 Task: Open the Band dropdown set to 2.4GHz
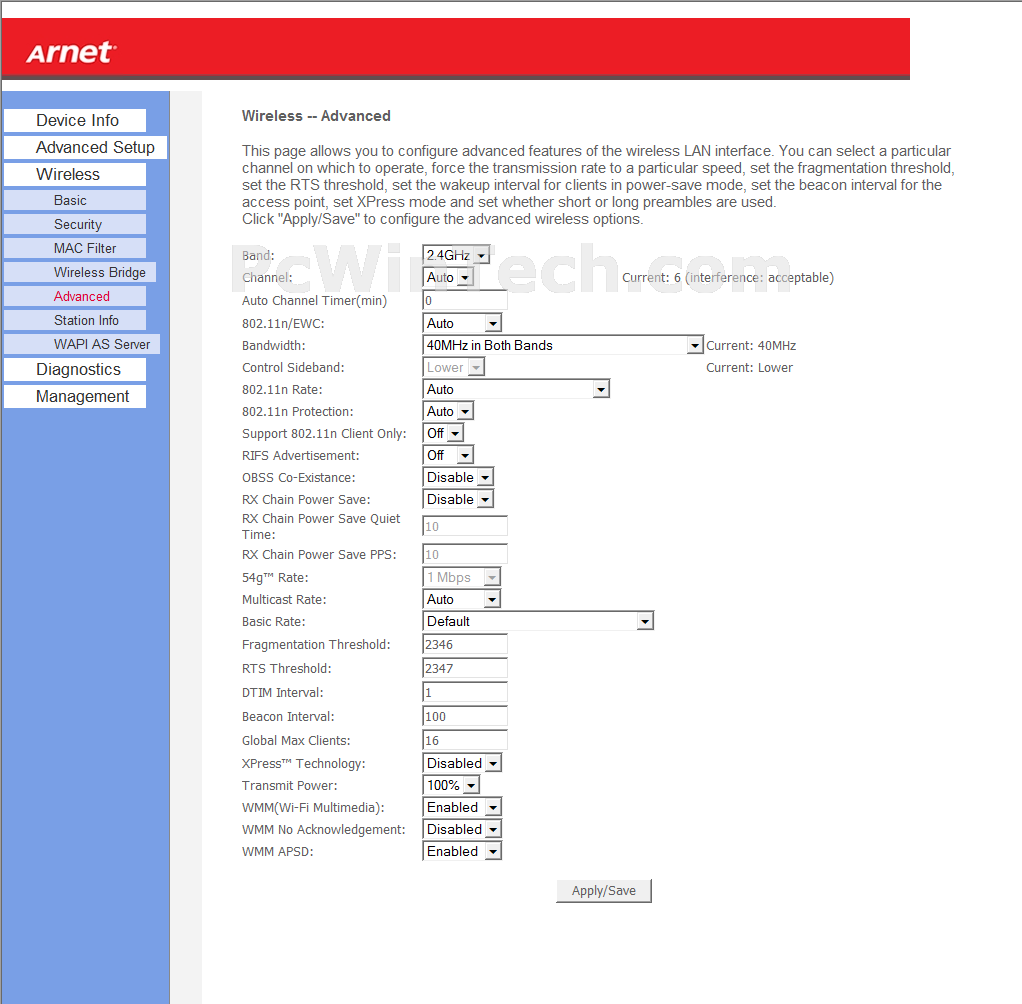[456, 255]
